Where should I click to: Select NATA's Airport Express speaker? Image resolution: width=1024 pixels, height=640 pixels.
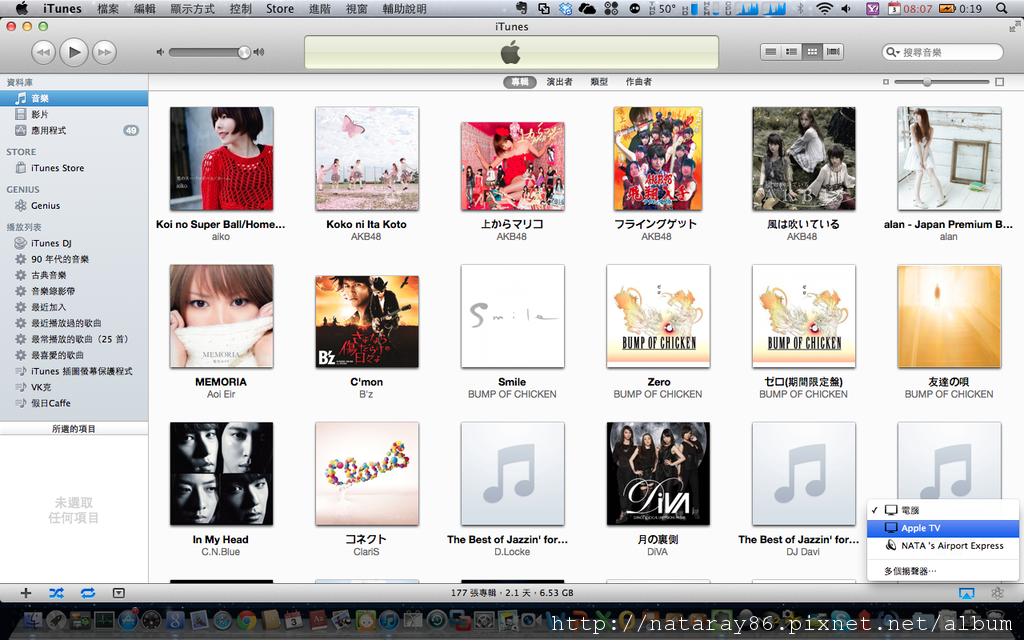click(x=943, y=545)
